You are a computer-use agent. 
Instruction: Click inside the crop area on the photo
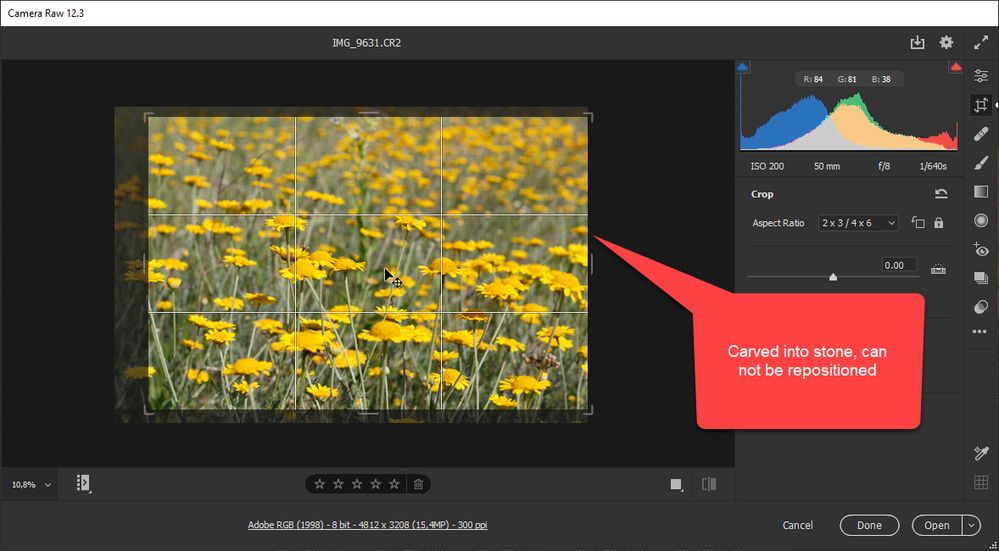point(368,262)
